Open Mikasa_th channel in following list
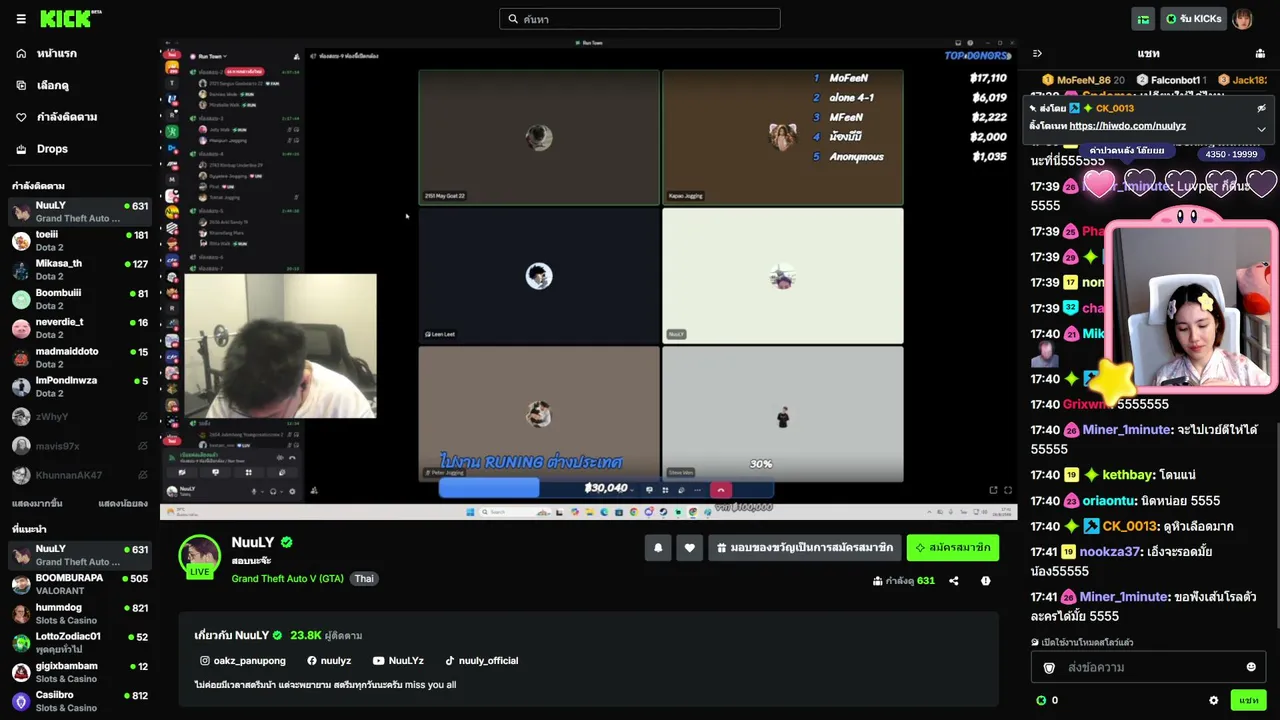This screenshot has width=1280, height=720. click(80, 270)
